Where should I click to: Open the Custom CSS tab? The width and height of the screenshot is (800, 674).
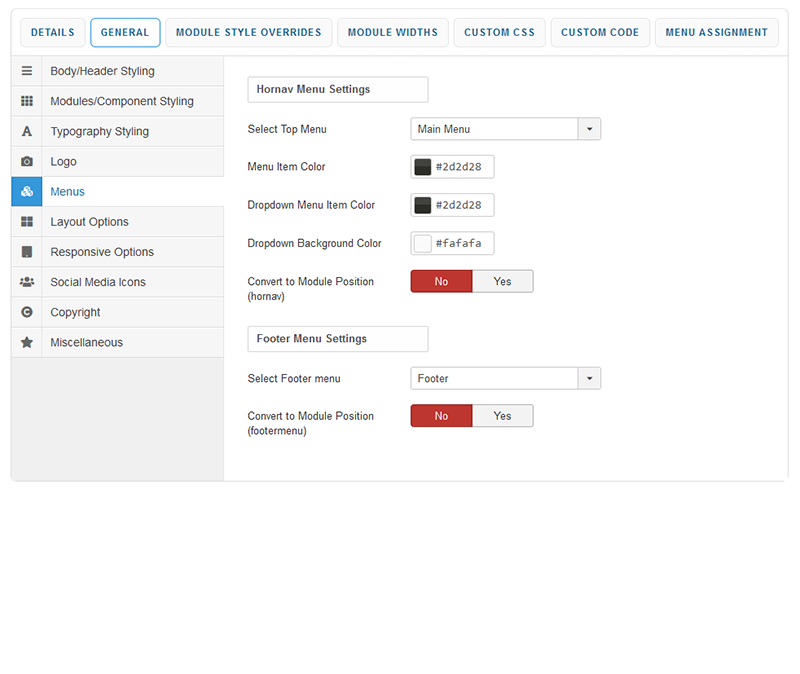(499, 32)
